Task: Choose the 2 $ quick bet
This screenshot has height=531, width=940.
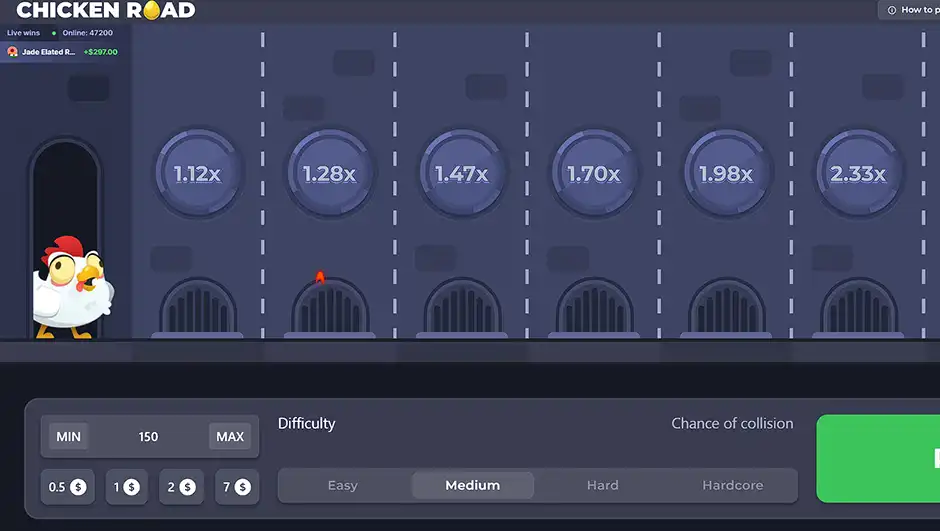Action: (181, 487)
